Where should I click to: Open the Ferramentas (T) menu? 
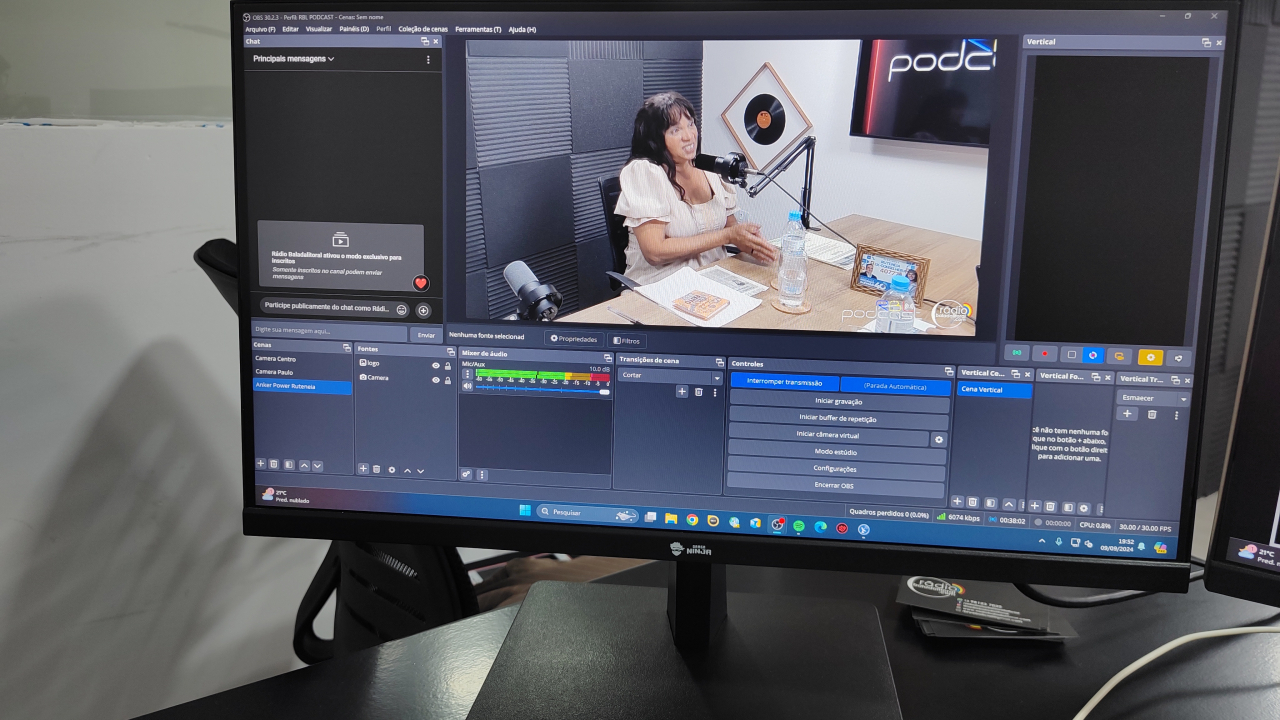click(x=478, y=29)
